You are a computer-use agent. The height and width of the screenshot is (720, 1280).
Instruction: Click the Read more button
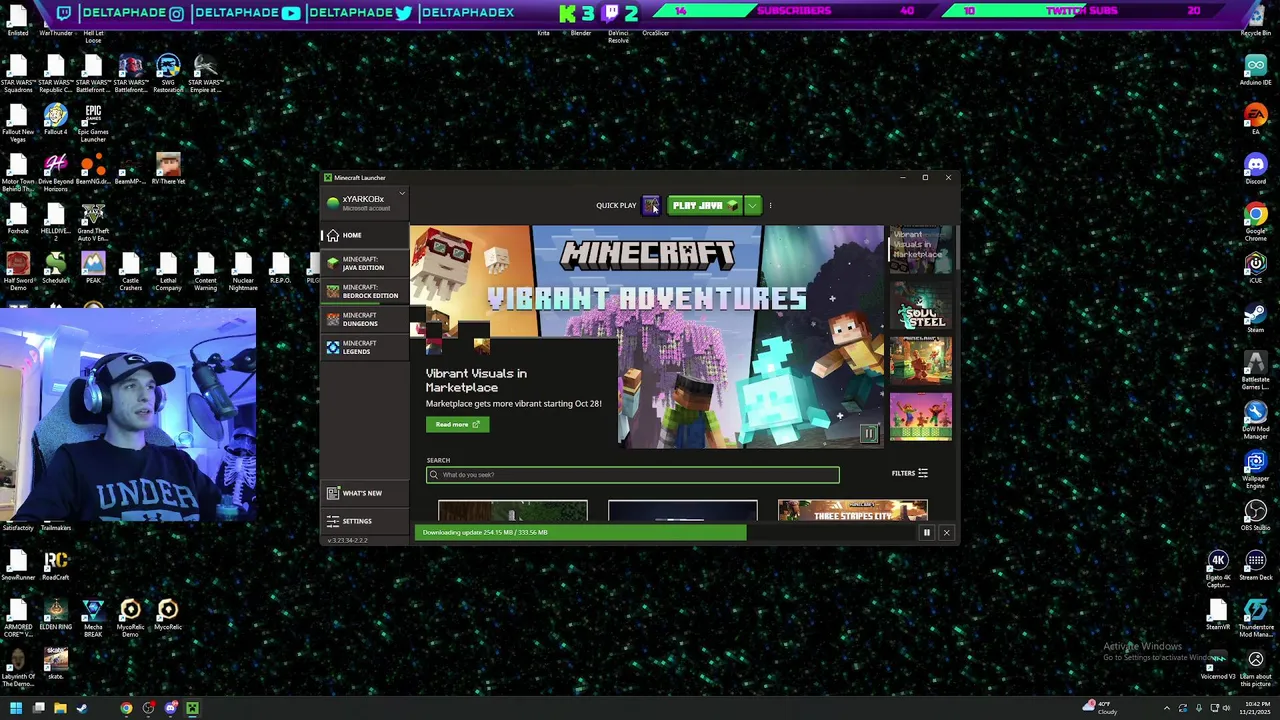tap(457, 424)
